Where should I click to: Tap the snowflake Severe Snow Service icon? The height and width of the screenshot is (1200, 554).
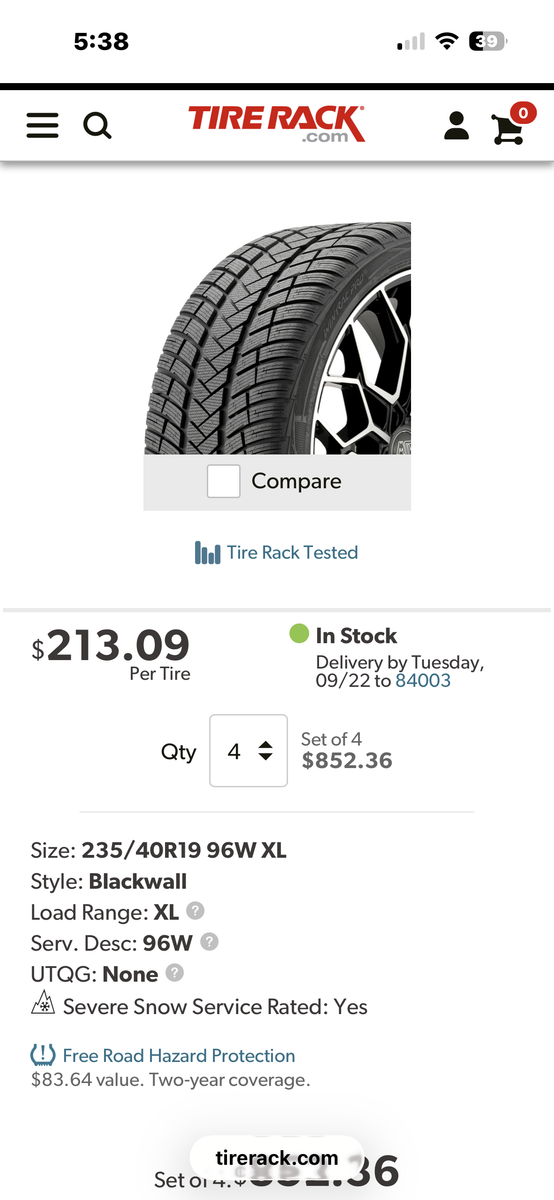coord(43,1005)
